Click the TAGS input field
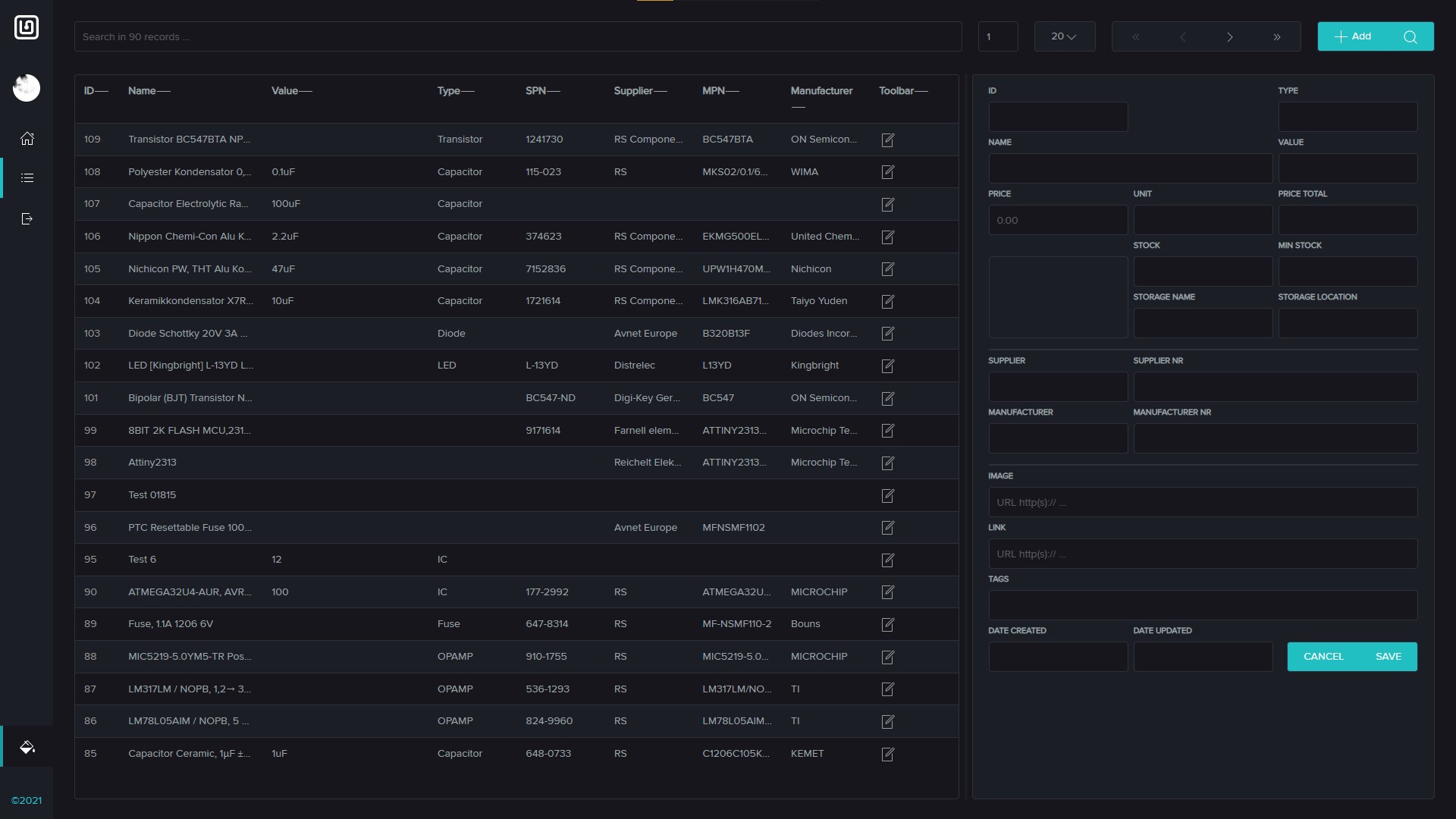Viewport: 1456px width, 819px height. [1203, 605]
